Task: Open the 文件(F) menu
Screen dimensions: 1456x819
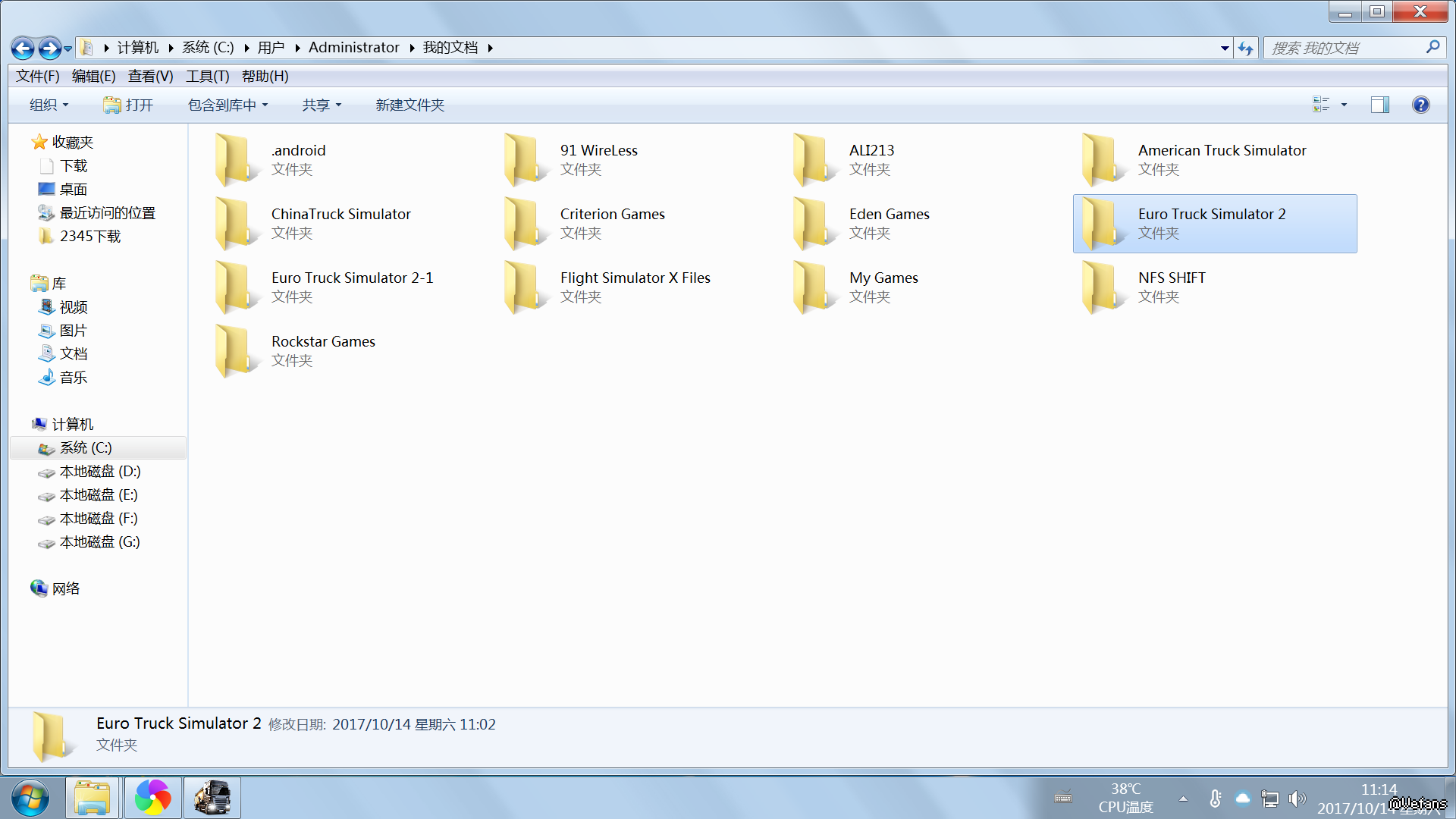Action: (x=37, y=76)
